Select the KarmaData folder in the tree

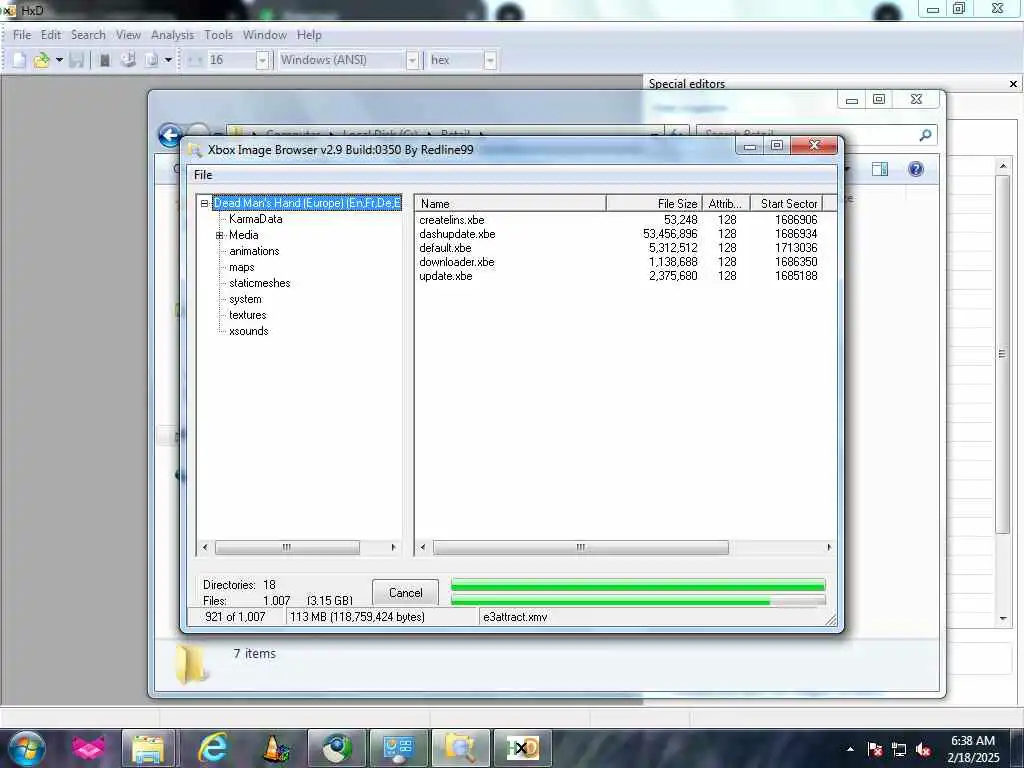(x=255, y=219)
